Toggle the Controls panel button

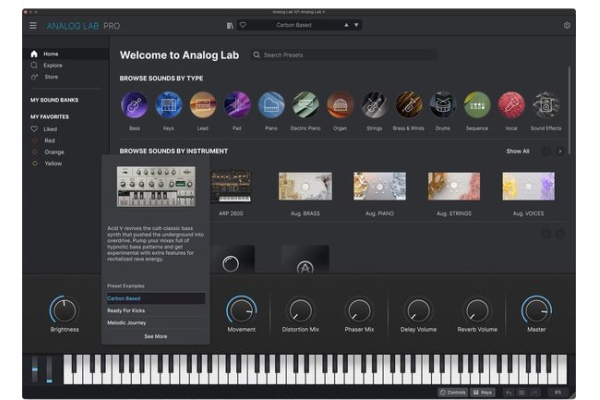453,392
